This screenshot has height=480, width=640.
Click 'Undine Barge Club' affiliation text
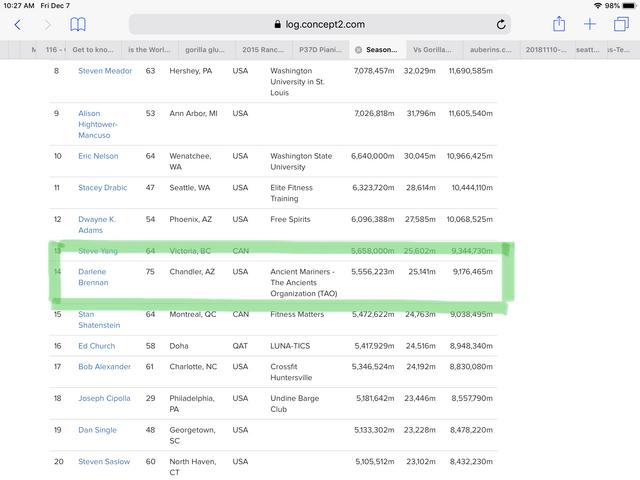(294, 403)
